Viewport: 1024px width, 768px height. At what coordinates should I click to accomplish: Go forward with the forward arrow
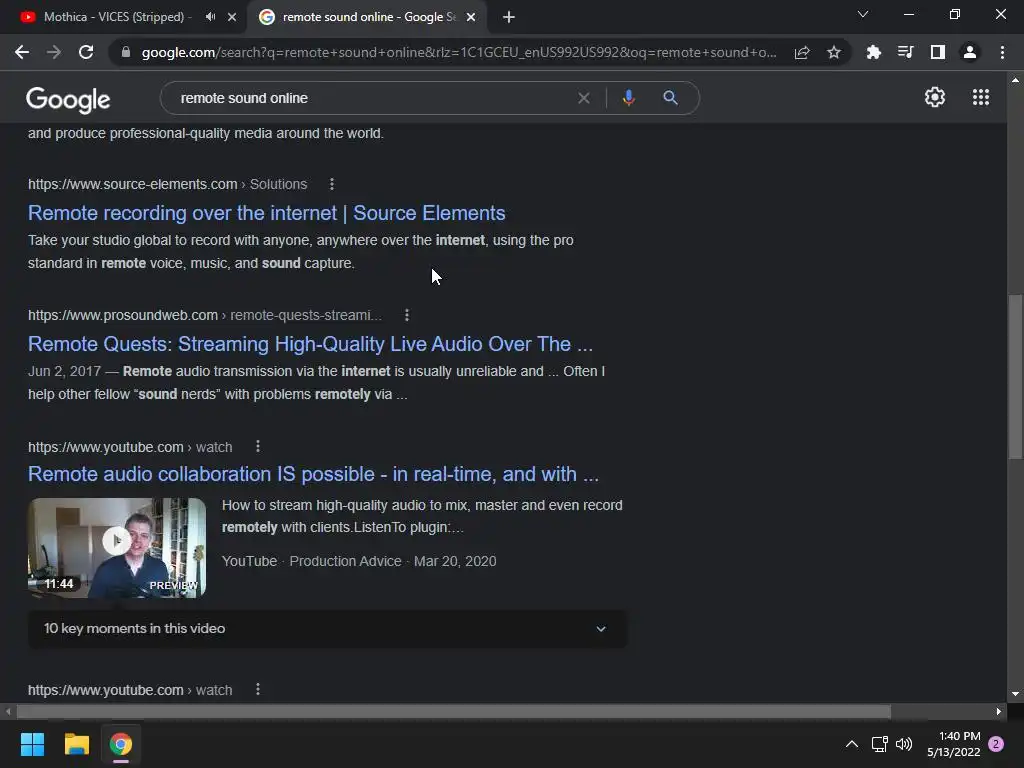[54, 52]
